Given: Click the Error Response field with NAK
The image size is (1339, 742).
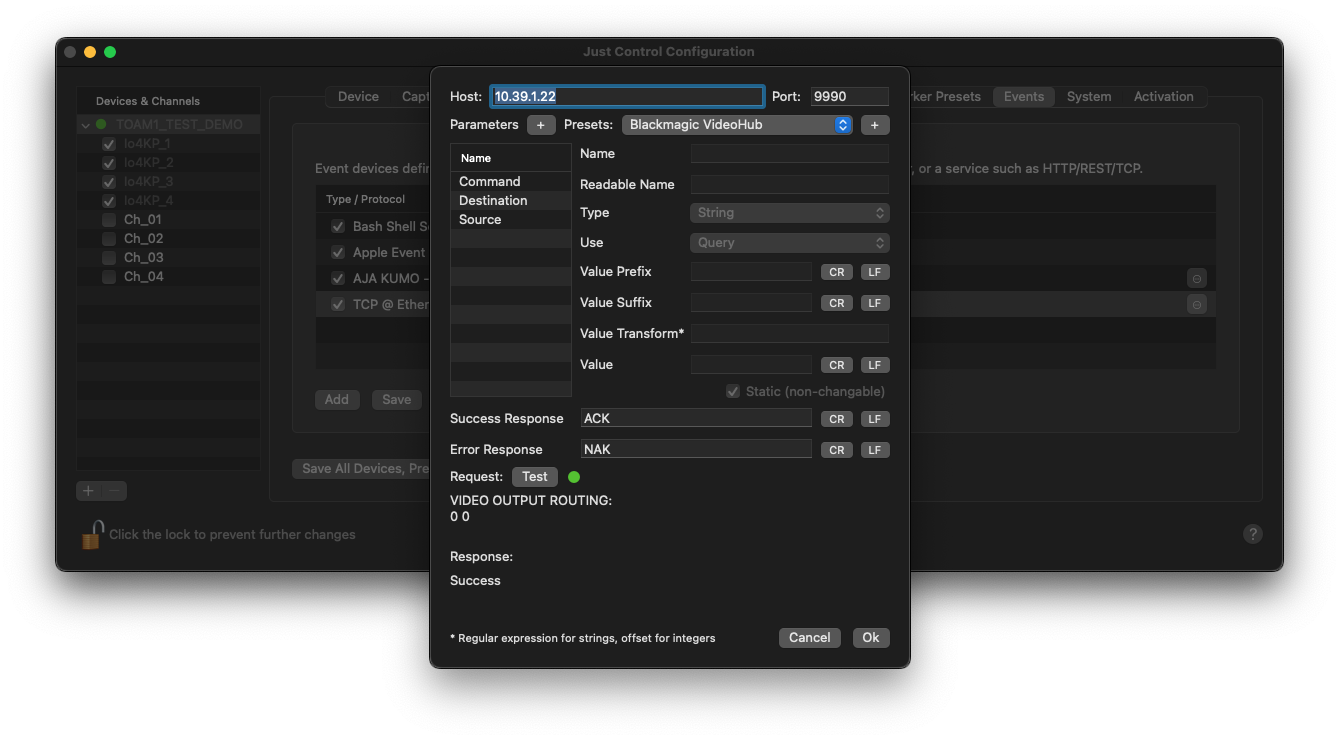Looking at the screenshot, I should [696, 450].
